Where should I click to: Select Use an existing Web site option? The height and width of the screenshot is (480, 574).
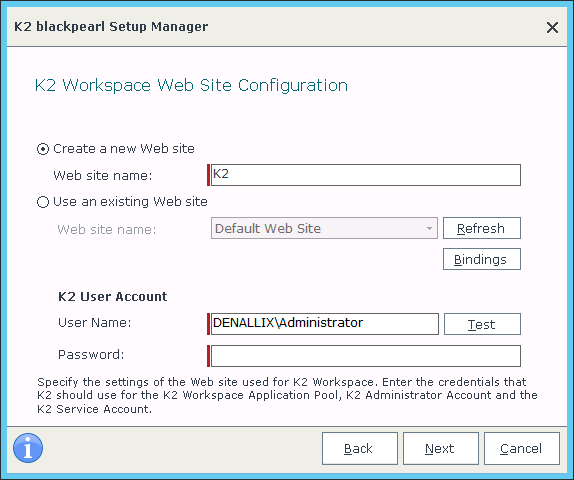[x=43, y=202]
